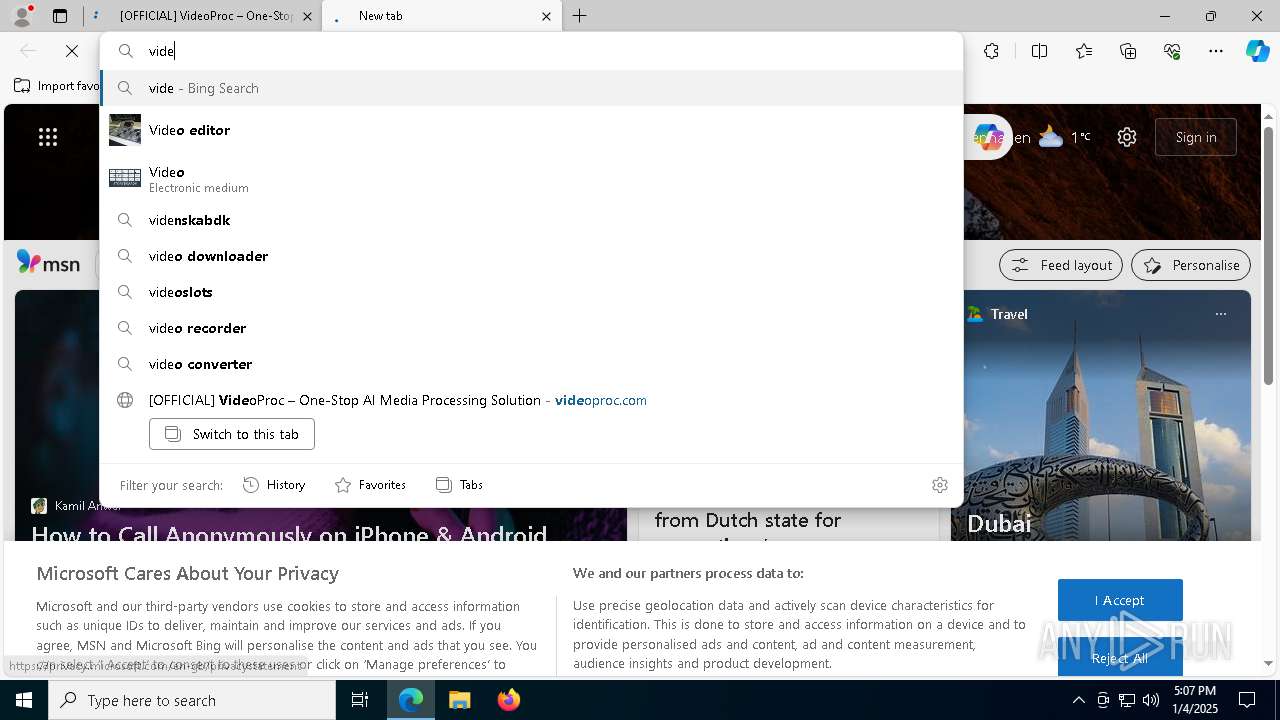Stop loading the page

[72, 51]
